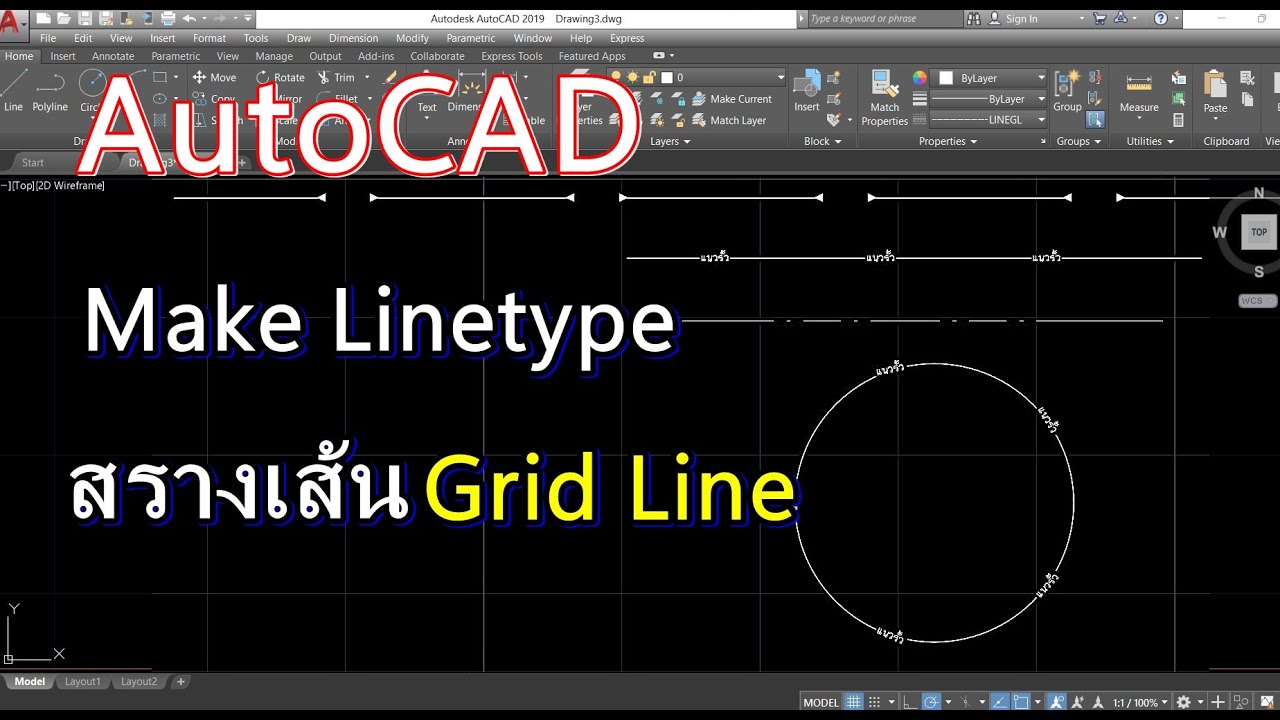Toggle Isometric Drafting in status bar
Screen dimensions: 1280x720
[965, 702]
